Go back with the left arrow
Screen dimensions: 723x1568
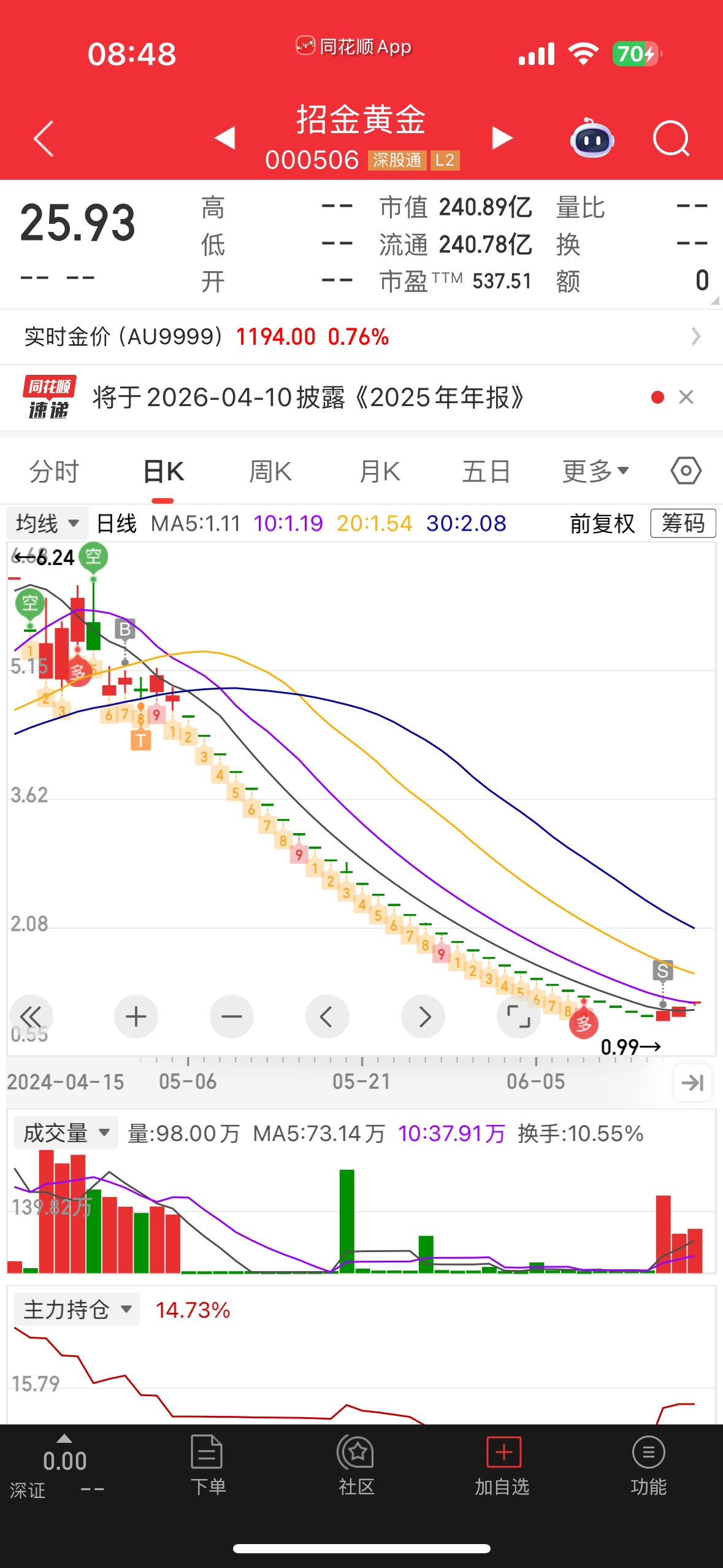coord(44,139)
